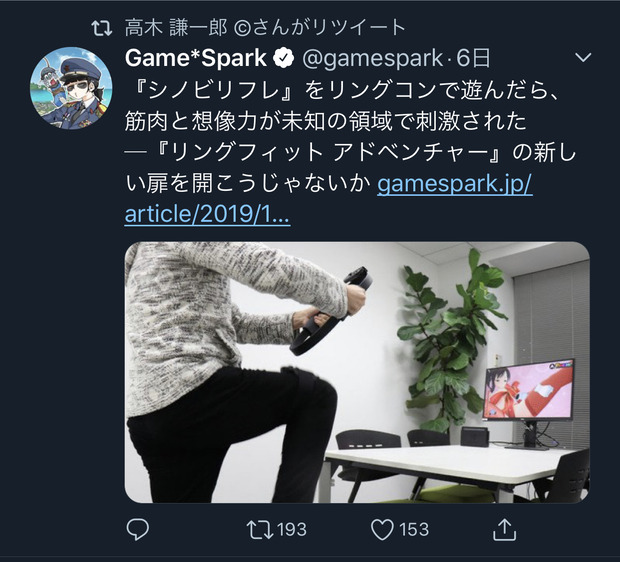Open the Game*Spark display name
This screenshot has width=620, height=562.
coord(196,59)
